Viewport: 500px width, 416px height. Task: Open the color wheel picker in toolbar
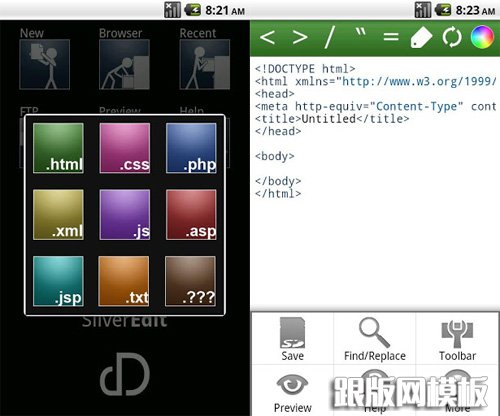tap(482, 37)
